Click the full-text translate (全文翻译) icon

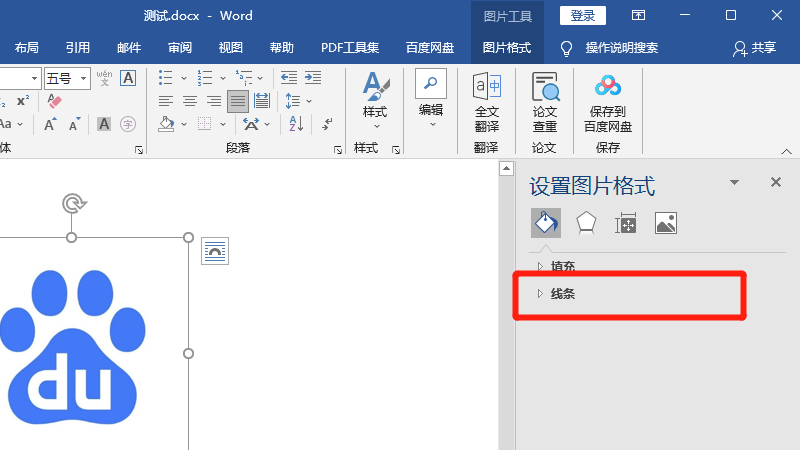coord(486,102)
